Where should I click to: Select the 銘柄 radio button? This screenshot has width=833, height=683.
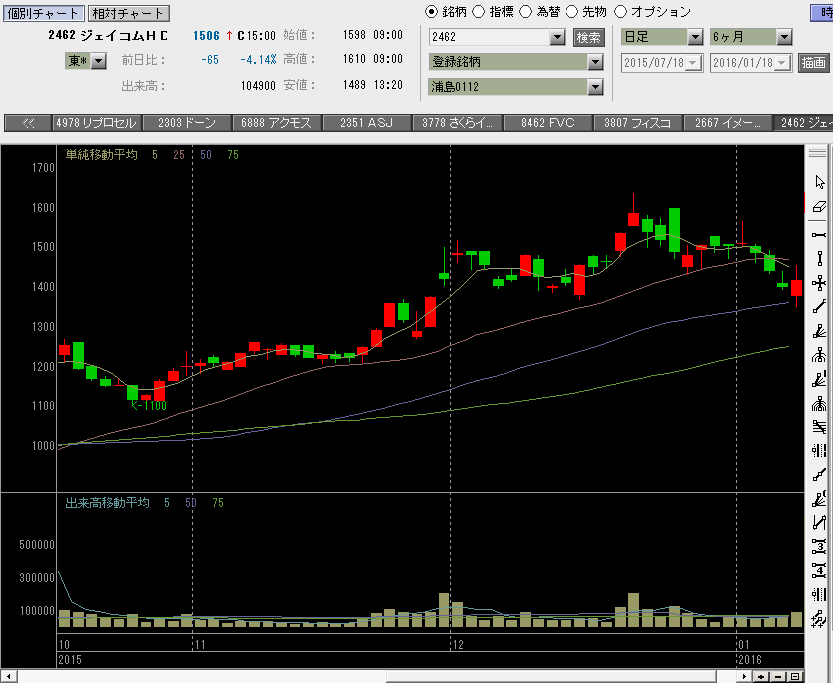point(431,12)
